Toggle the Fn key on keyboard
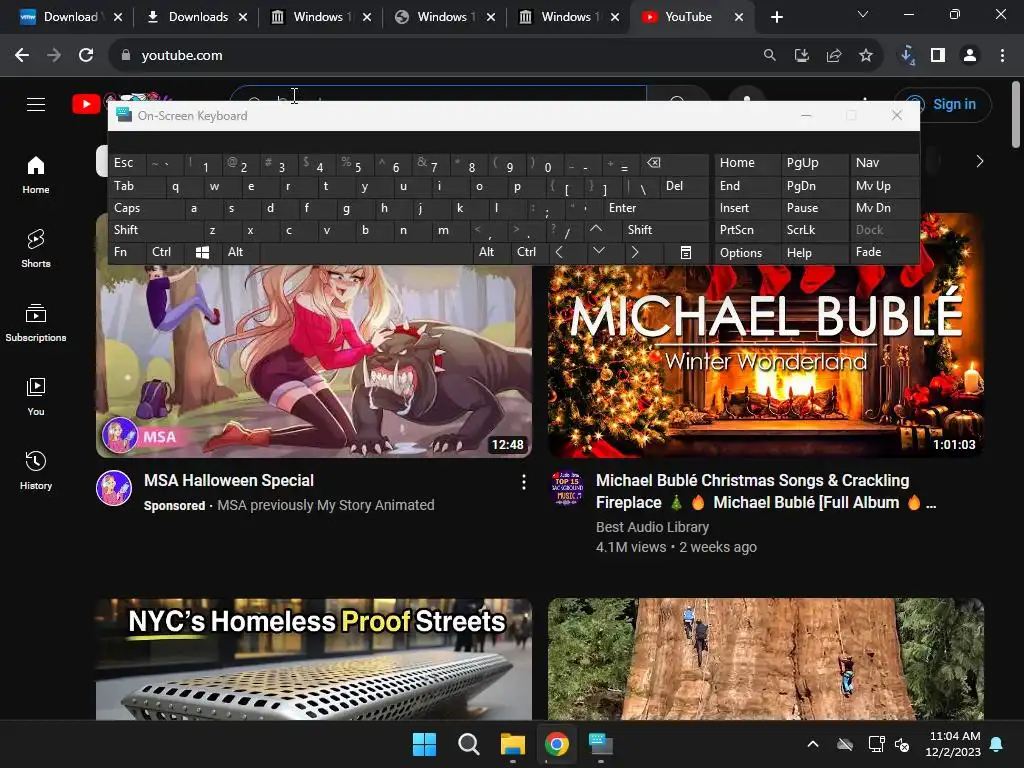 (x=127, y=252)
